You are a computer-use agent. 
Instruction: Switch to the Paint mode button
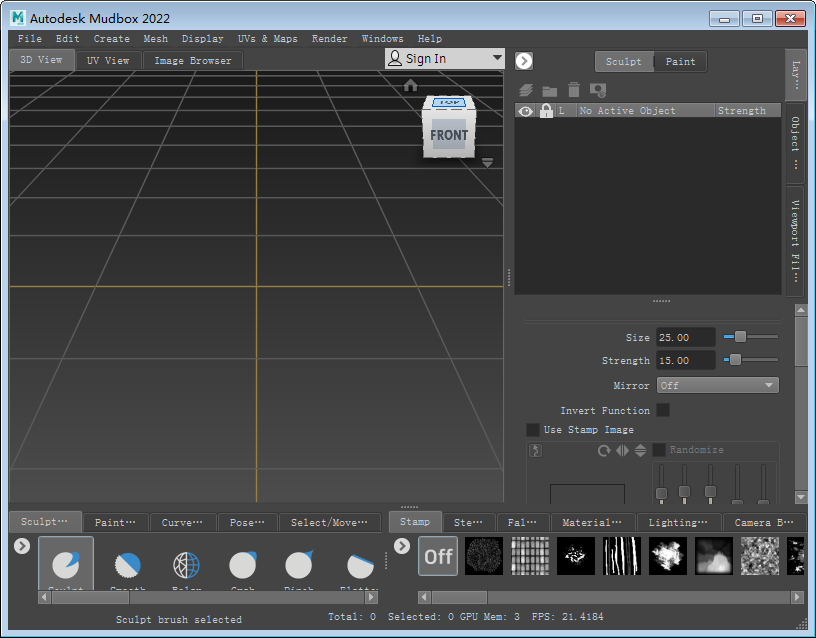[x=680, y=61]
